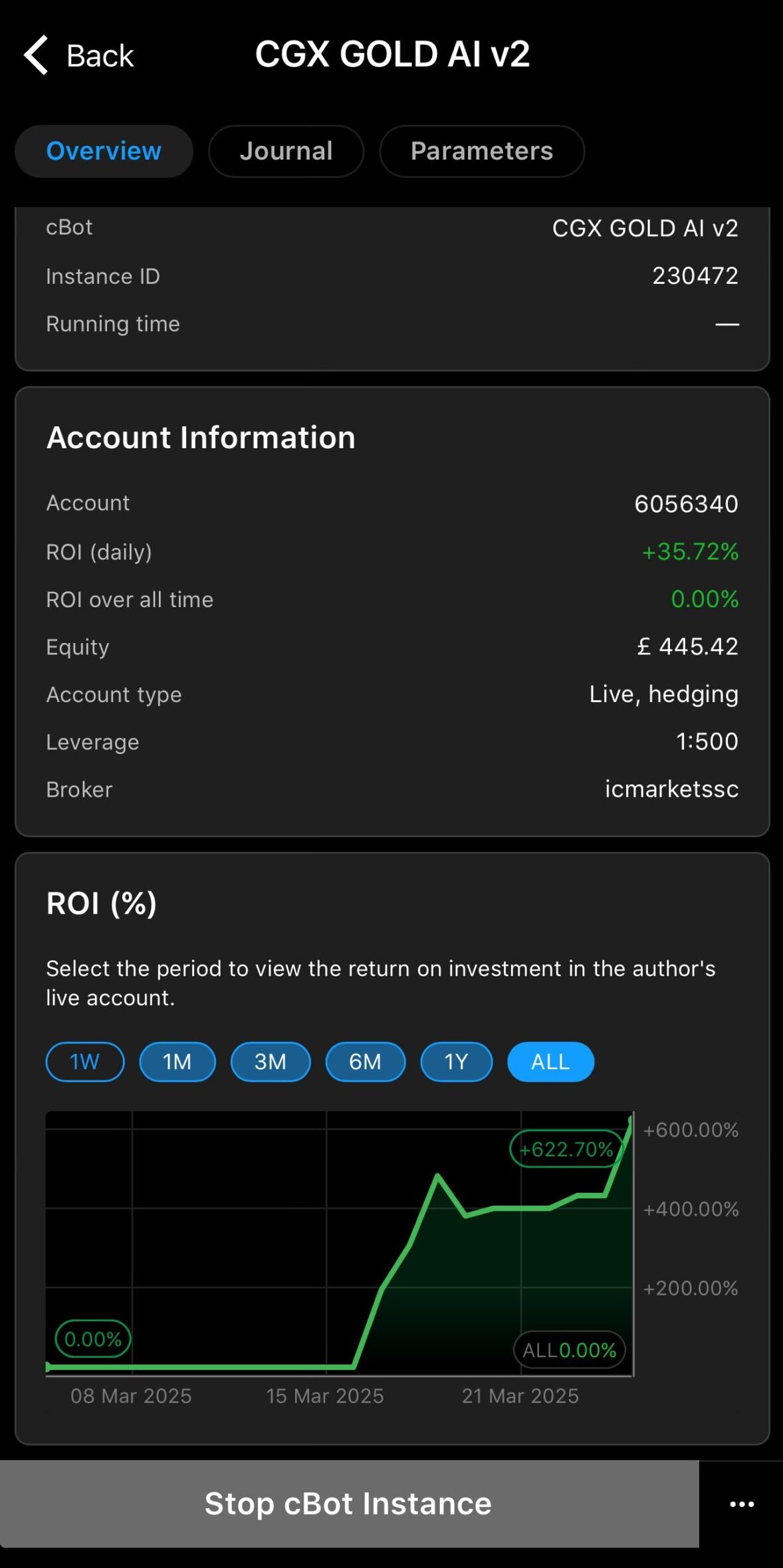Click the +622.70% chart value label
This screenshot has width=783, height=1568.
coord(566,1149)
